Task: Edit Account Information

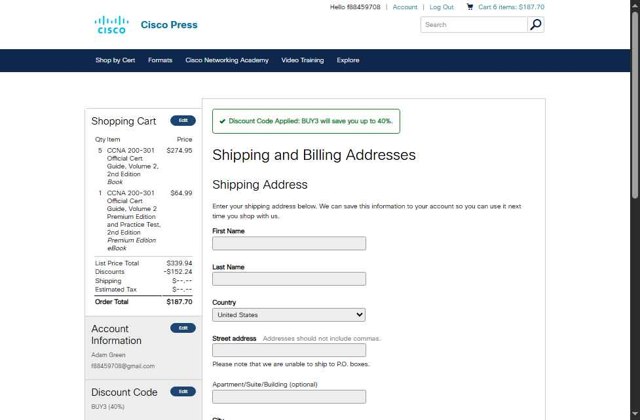Action: 183,328
